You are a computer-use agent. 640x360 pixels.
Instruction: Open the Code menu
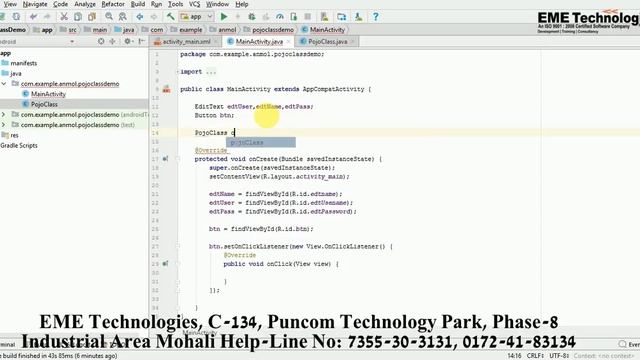coord(60,4)
